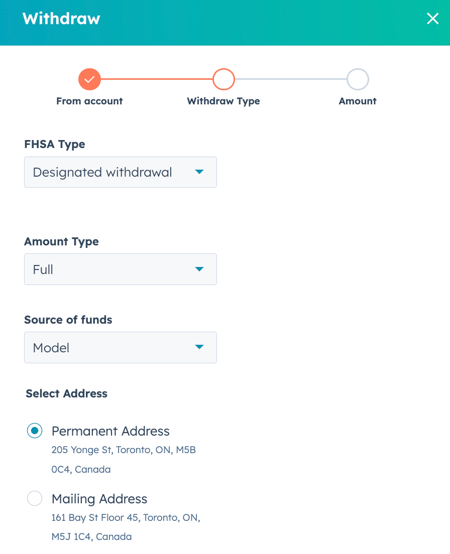Click the Source of funds dropdown arrow
Image resolution: width=450 pixels, height=554 pixels.
199,347
